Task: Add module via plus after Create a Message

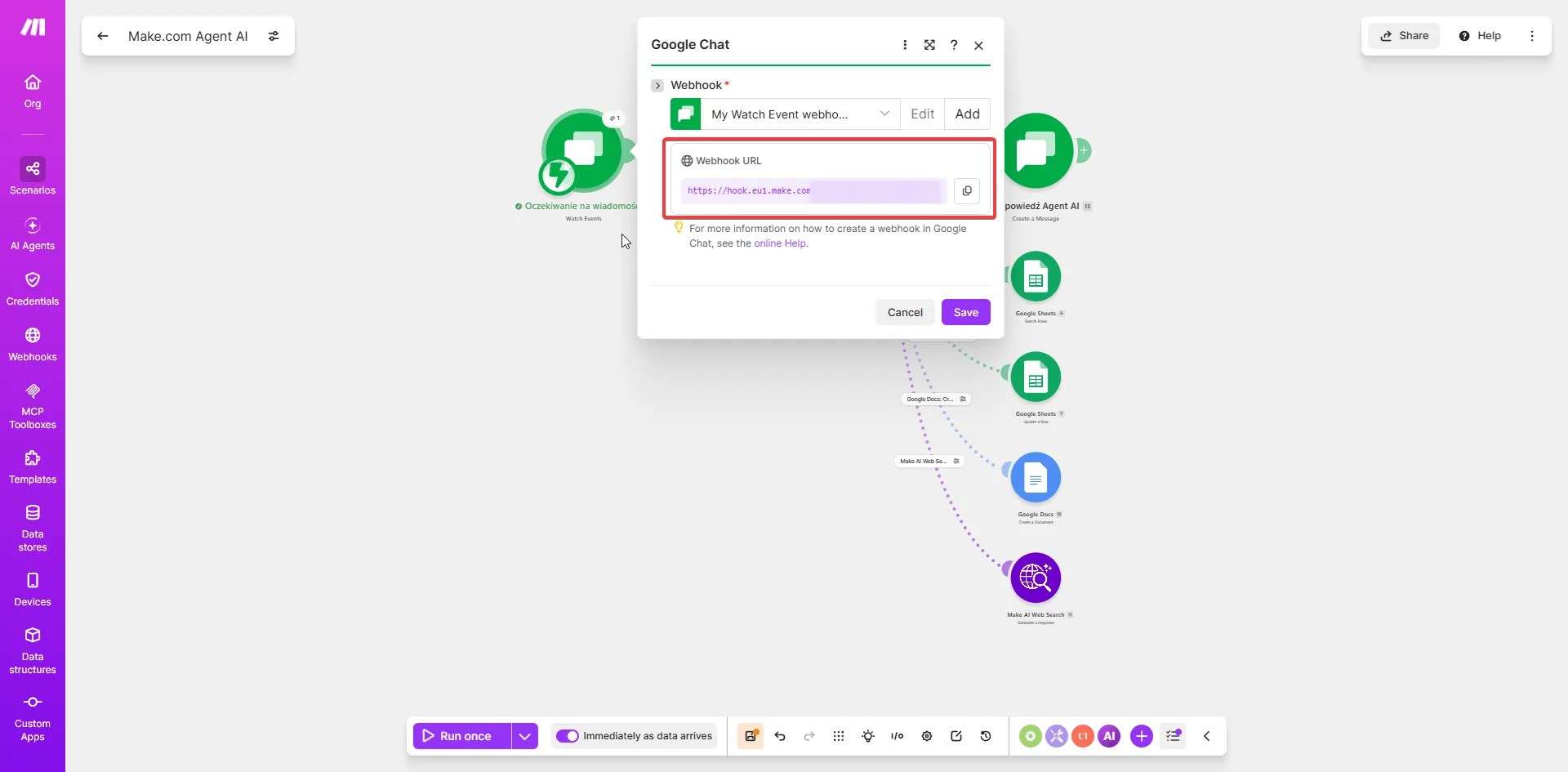Action: tap(1084, 150)
